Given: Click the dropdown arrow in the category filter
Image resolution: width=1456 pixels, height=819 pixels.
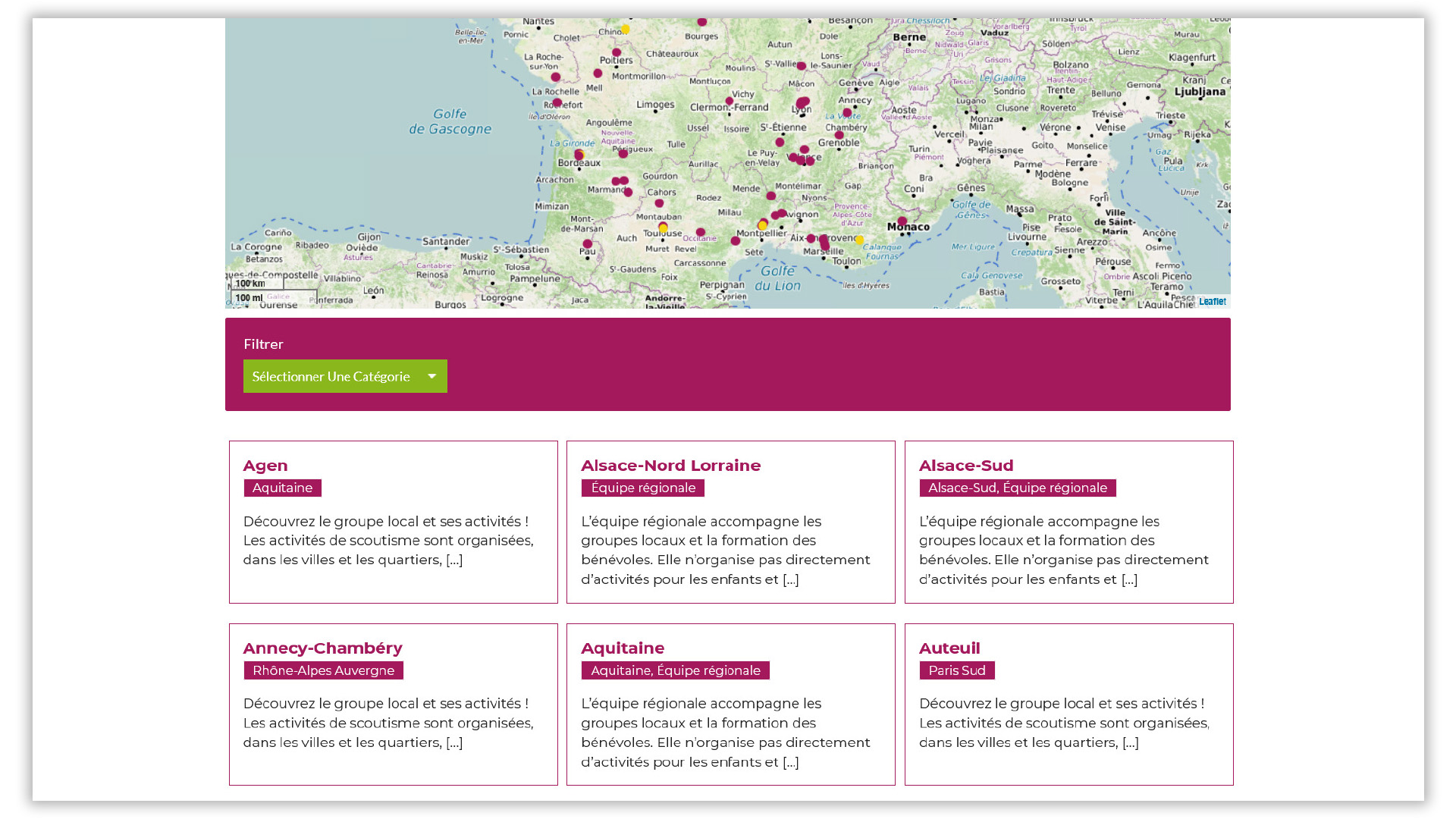Looking at the screenshot, I should [x=431, y=376].
